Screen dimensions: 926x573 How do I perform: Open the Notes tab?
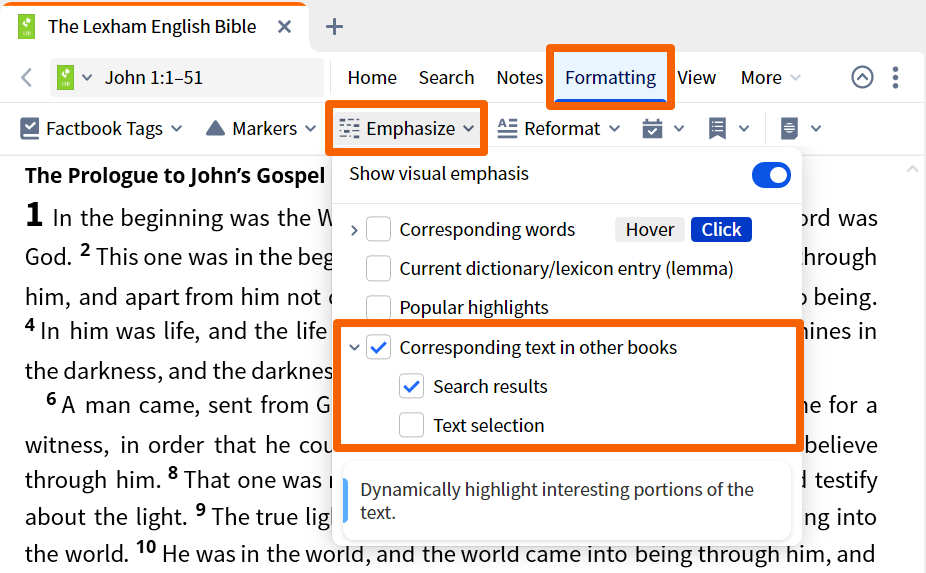coord(520,77)
